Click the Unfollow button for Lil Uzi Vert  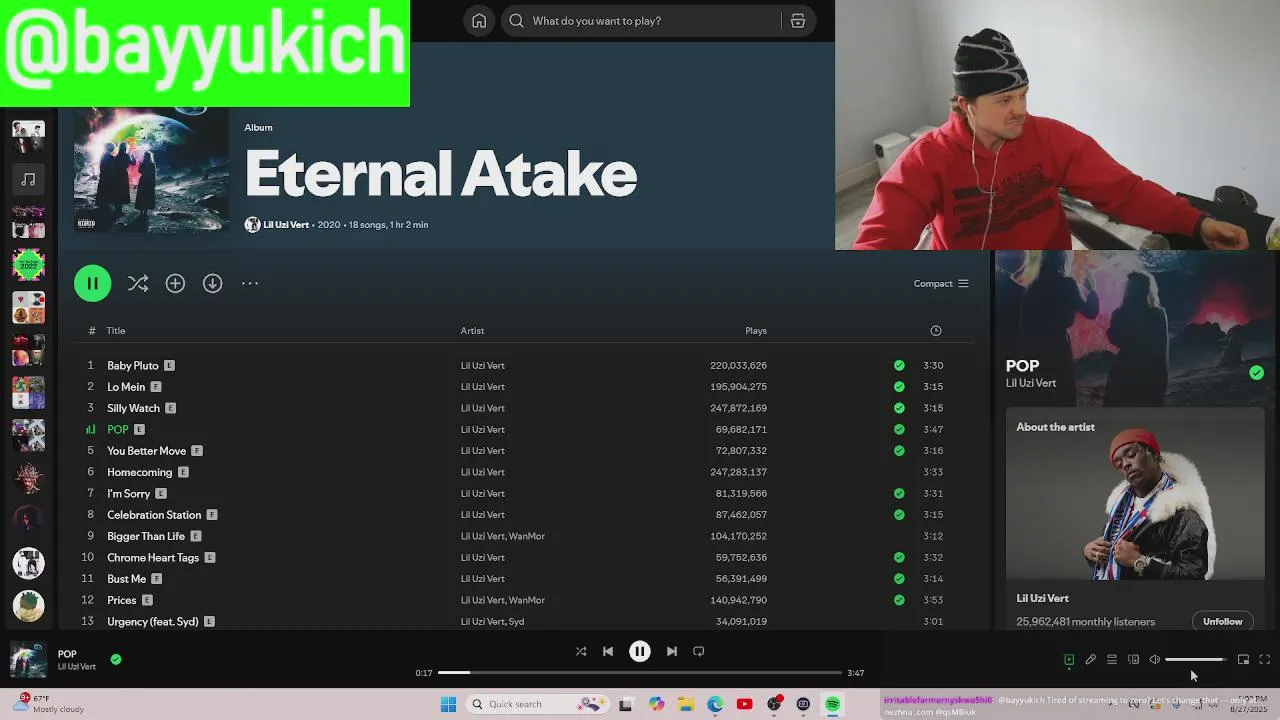(x=1222, y=622)
